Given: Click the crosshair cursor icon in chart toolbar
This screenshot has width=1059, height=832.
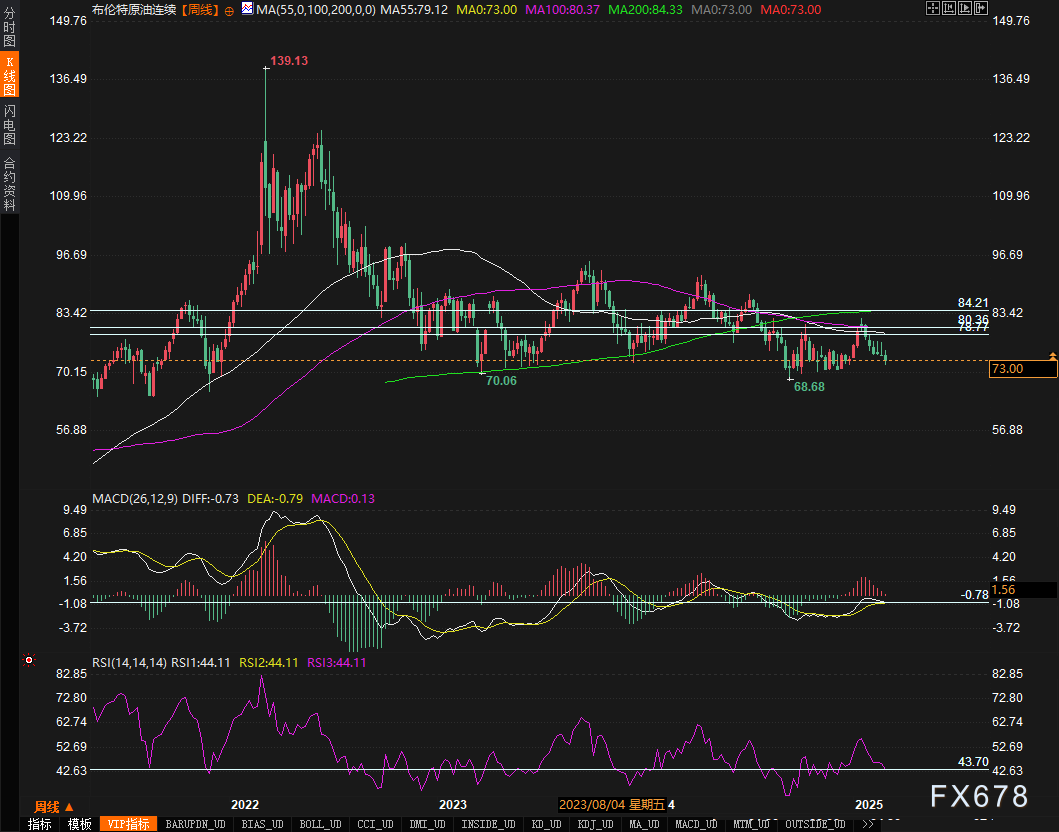Looking at the screenshot, I should pos(933,9).
